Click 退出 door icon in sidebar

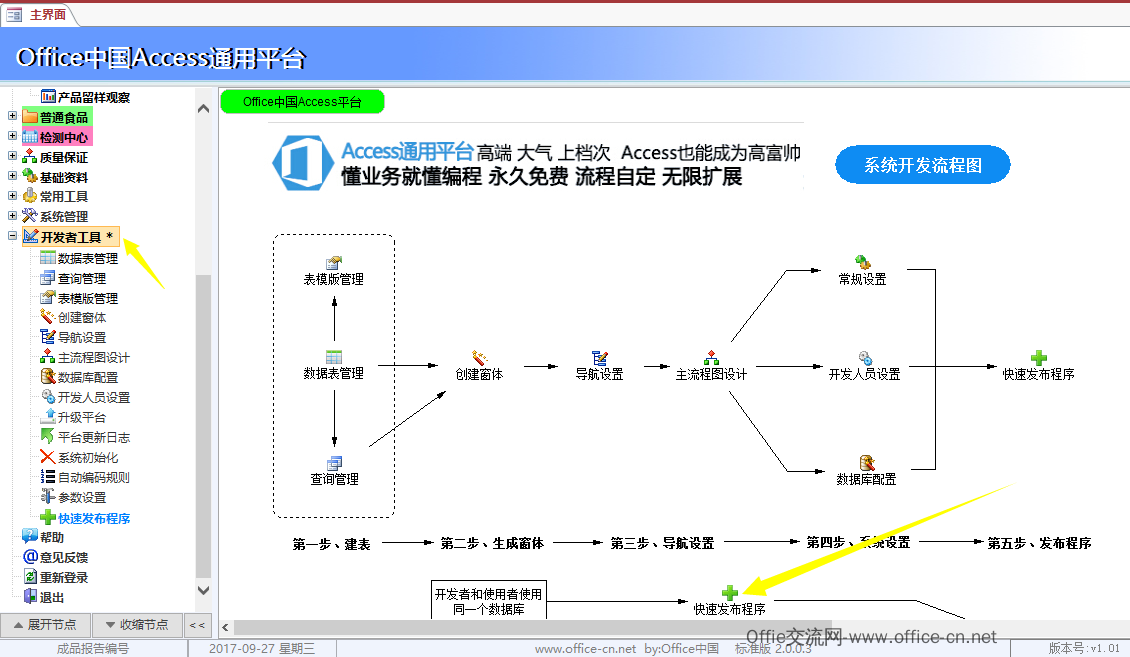[30, 596]
